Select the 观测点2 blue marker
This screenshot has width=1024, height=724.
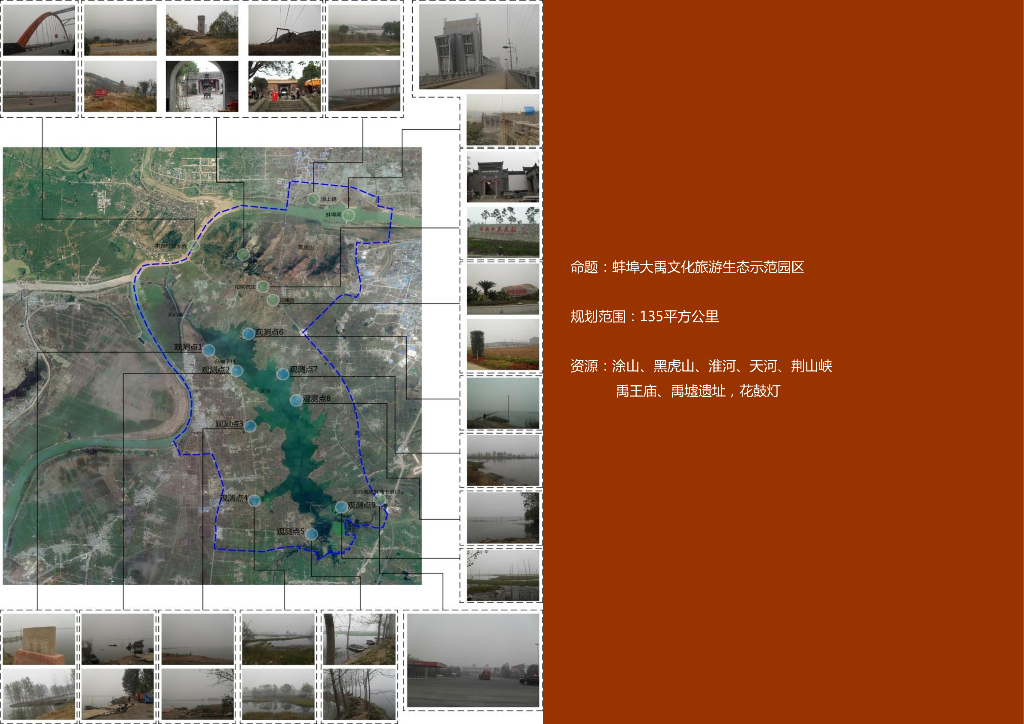[x=237, y=371]
